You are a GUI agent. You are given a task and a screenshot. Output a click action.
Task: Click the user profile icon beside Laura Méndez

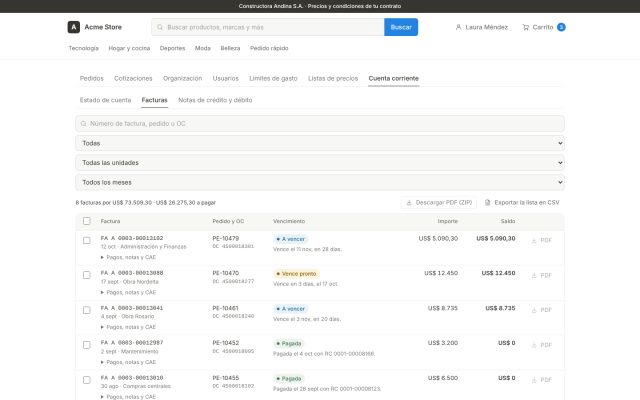click(458, 27)
